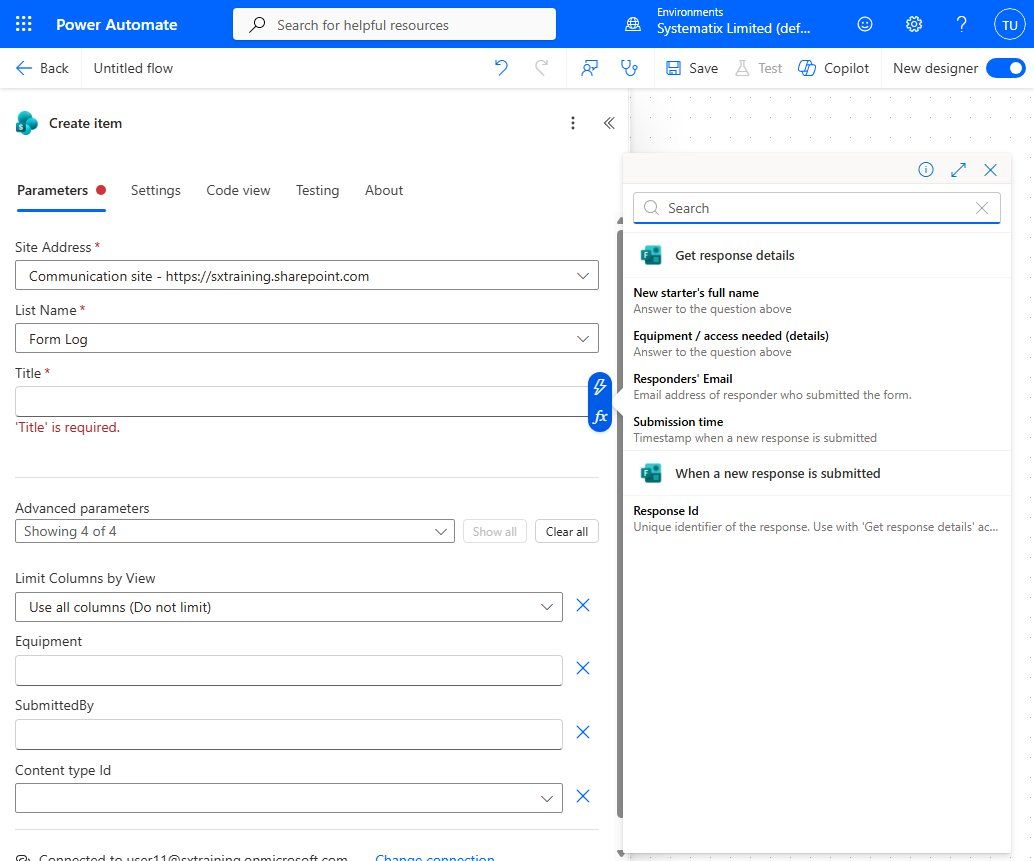Insert Submission time dynamic content
Viewport: 1034px width, 861px height.
click(816, 429)
